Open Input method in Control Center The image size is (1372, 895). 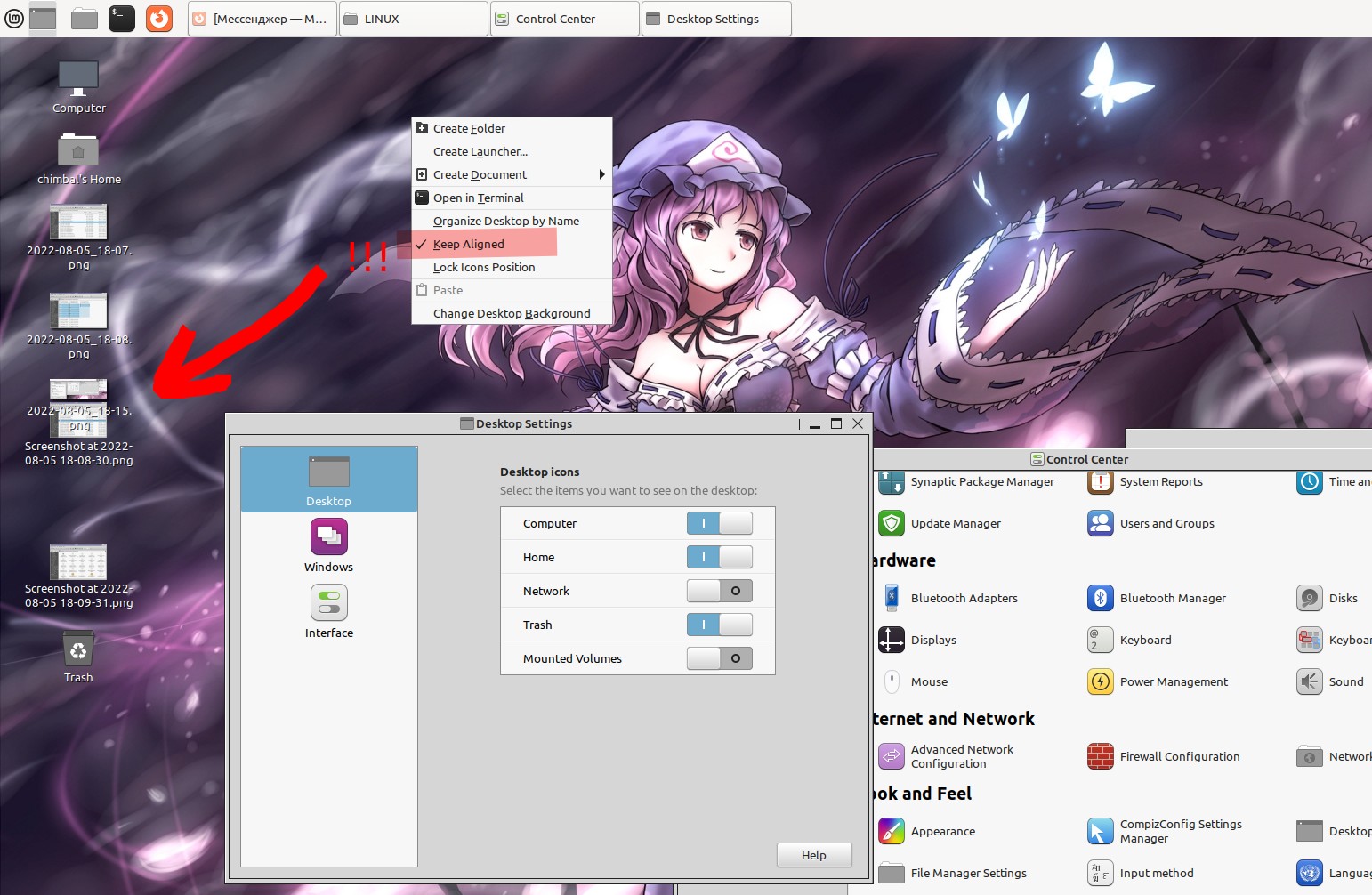(1142, 873)
